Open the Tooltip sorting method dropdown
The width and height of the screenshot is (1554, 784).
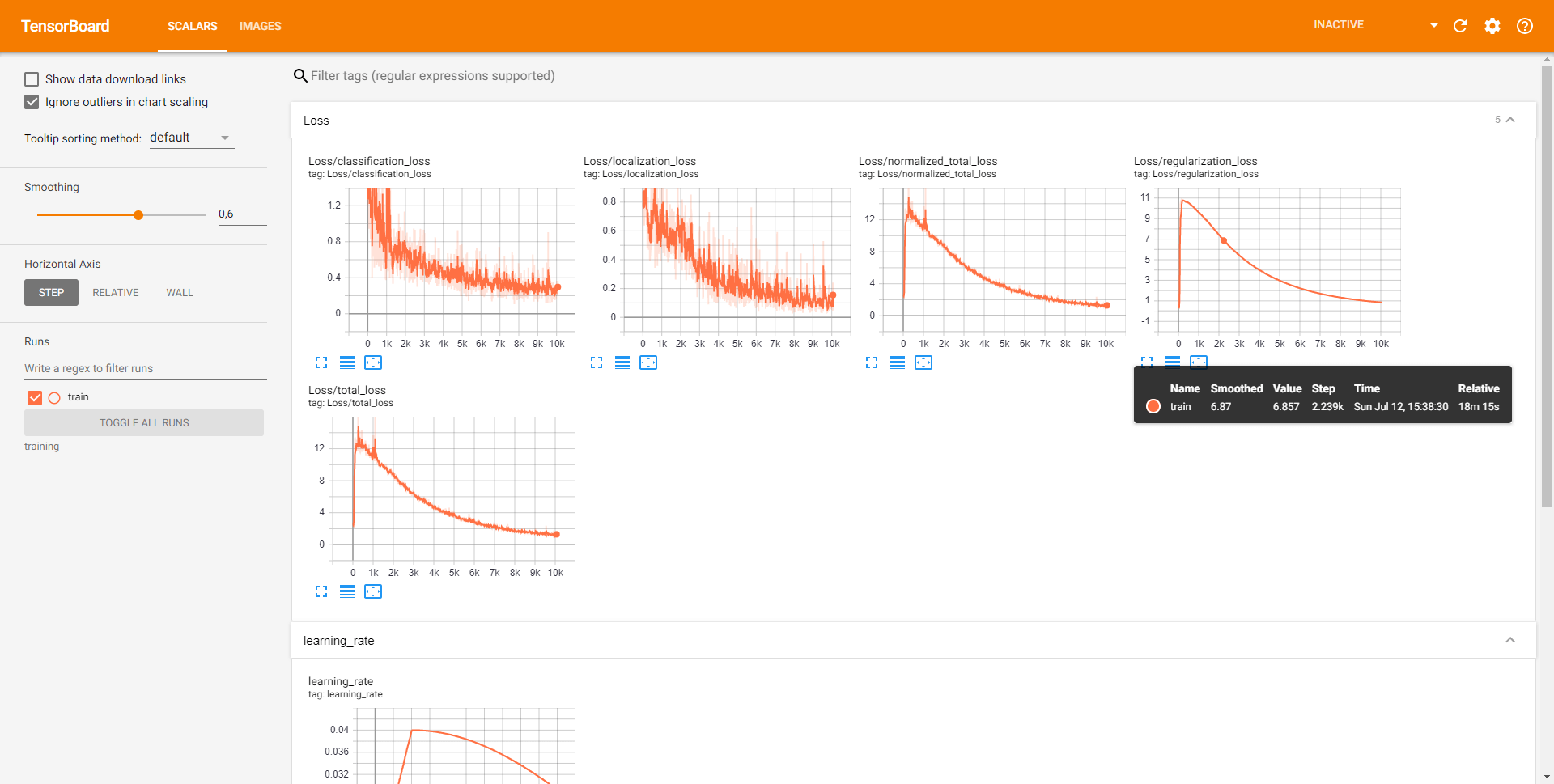[191, 137]
